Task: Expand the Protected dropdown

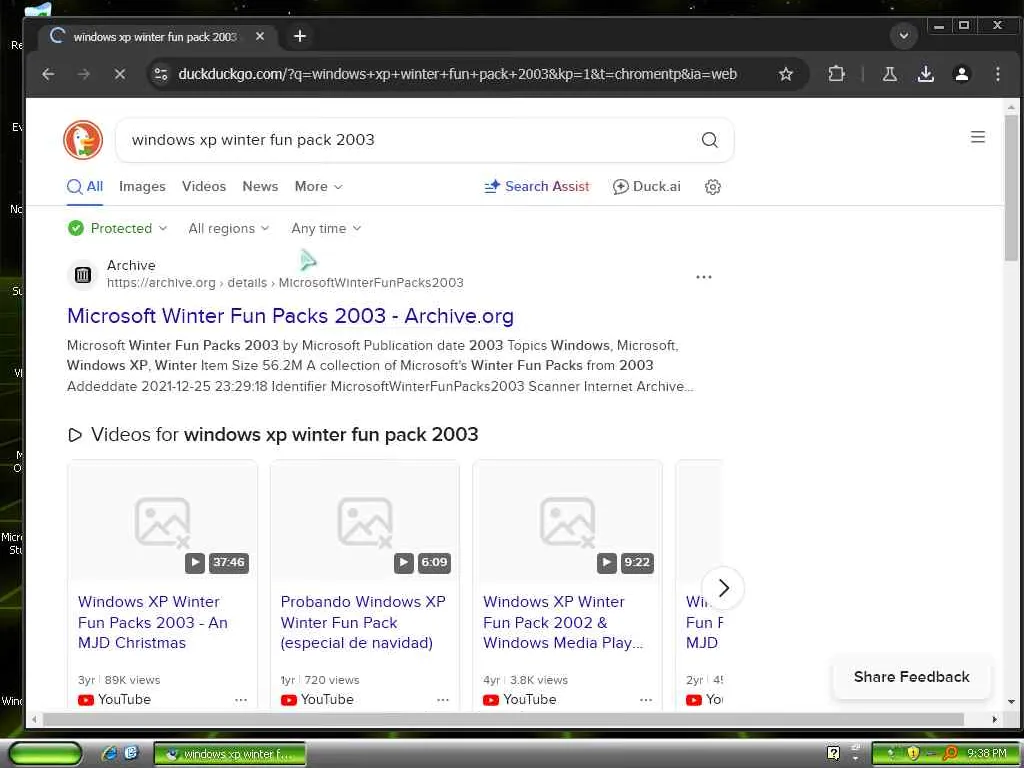Action: pos(118,229)
